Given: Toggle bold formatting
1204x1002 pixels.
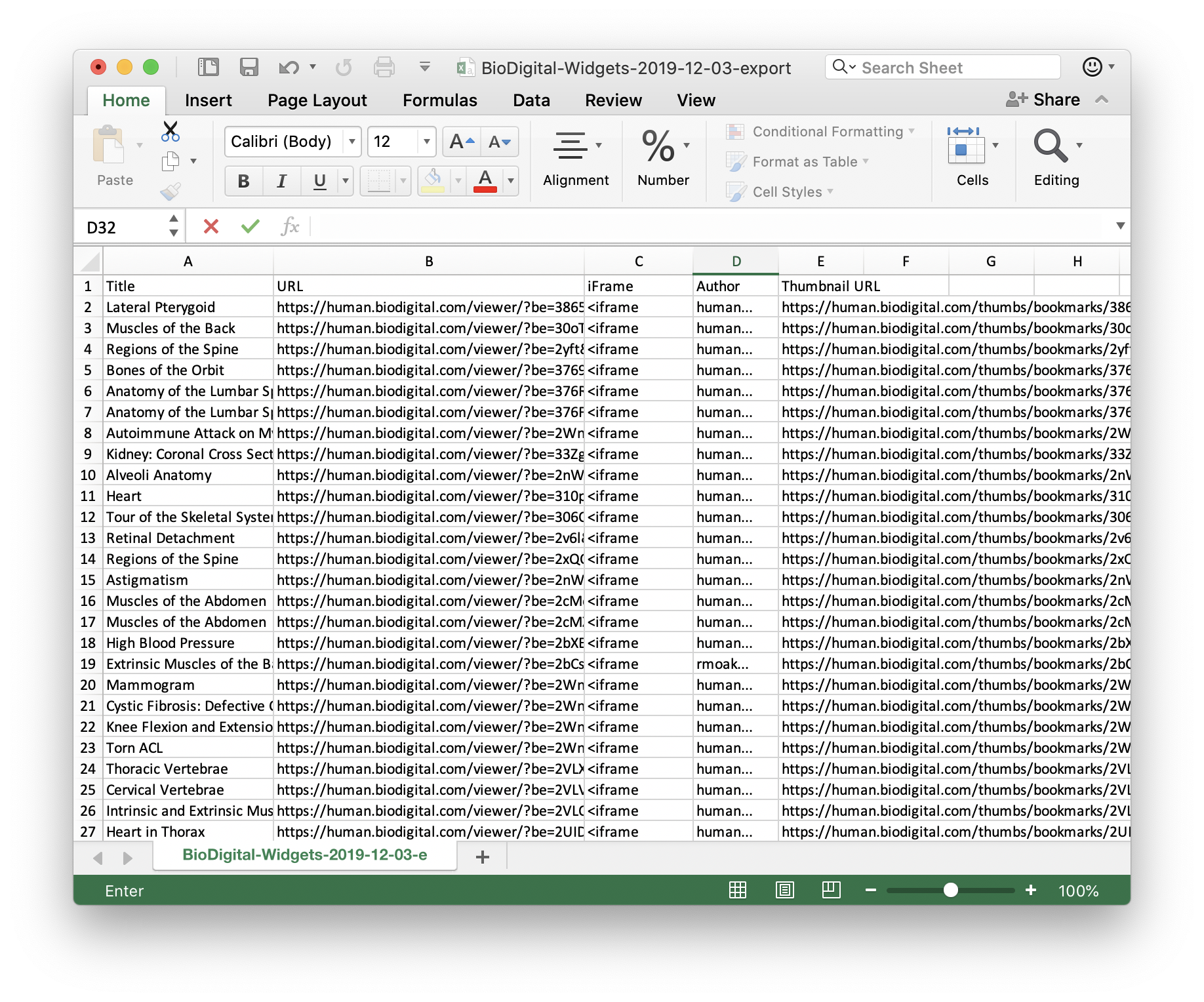Looking at the screenshot, I should click(x=244, y=181).
